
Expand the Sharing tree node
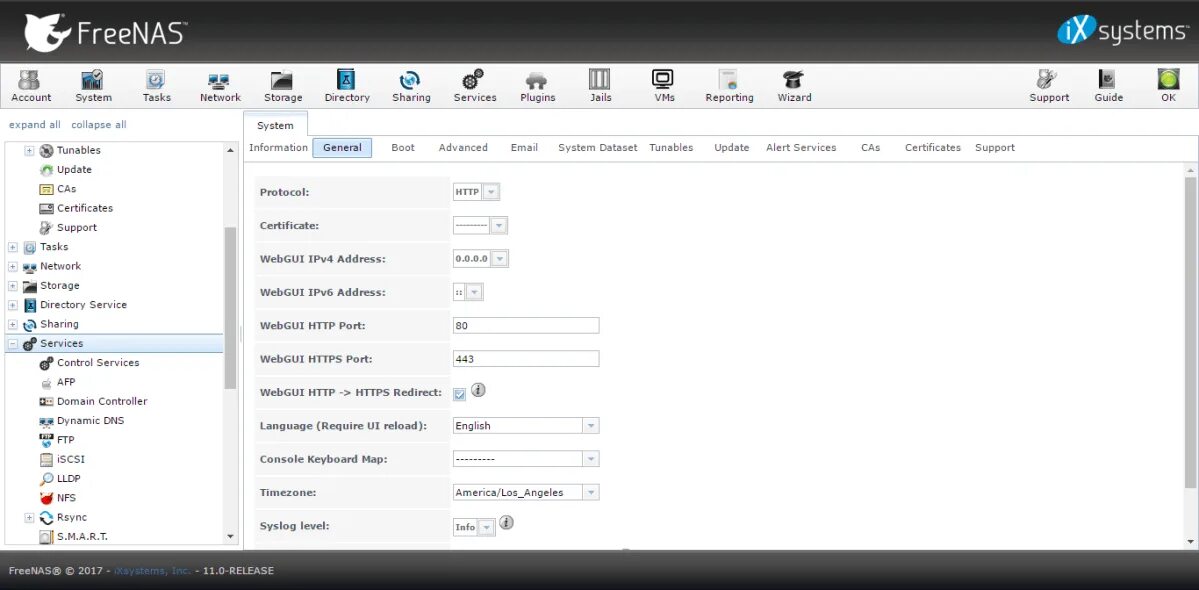tap(12, 324)
